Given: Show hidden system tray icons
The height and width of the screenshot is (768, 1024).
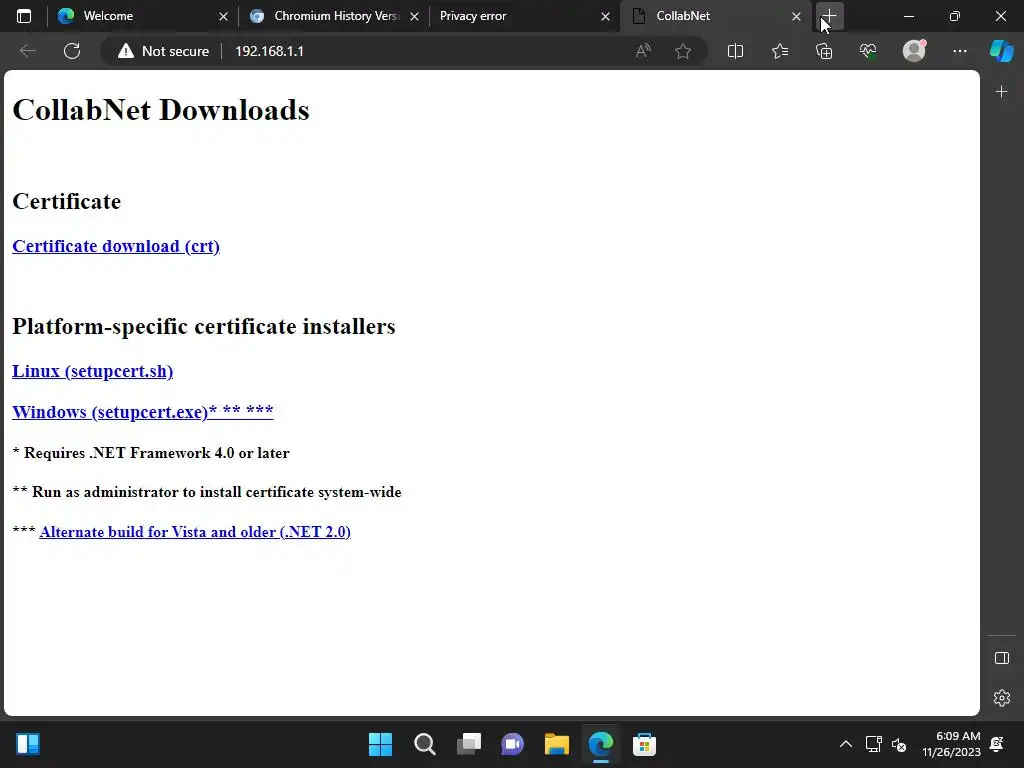Looking at the screenshot, I should (846, 744).
